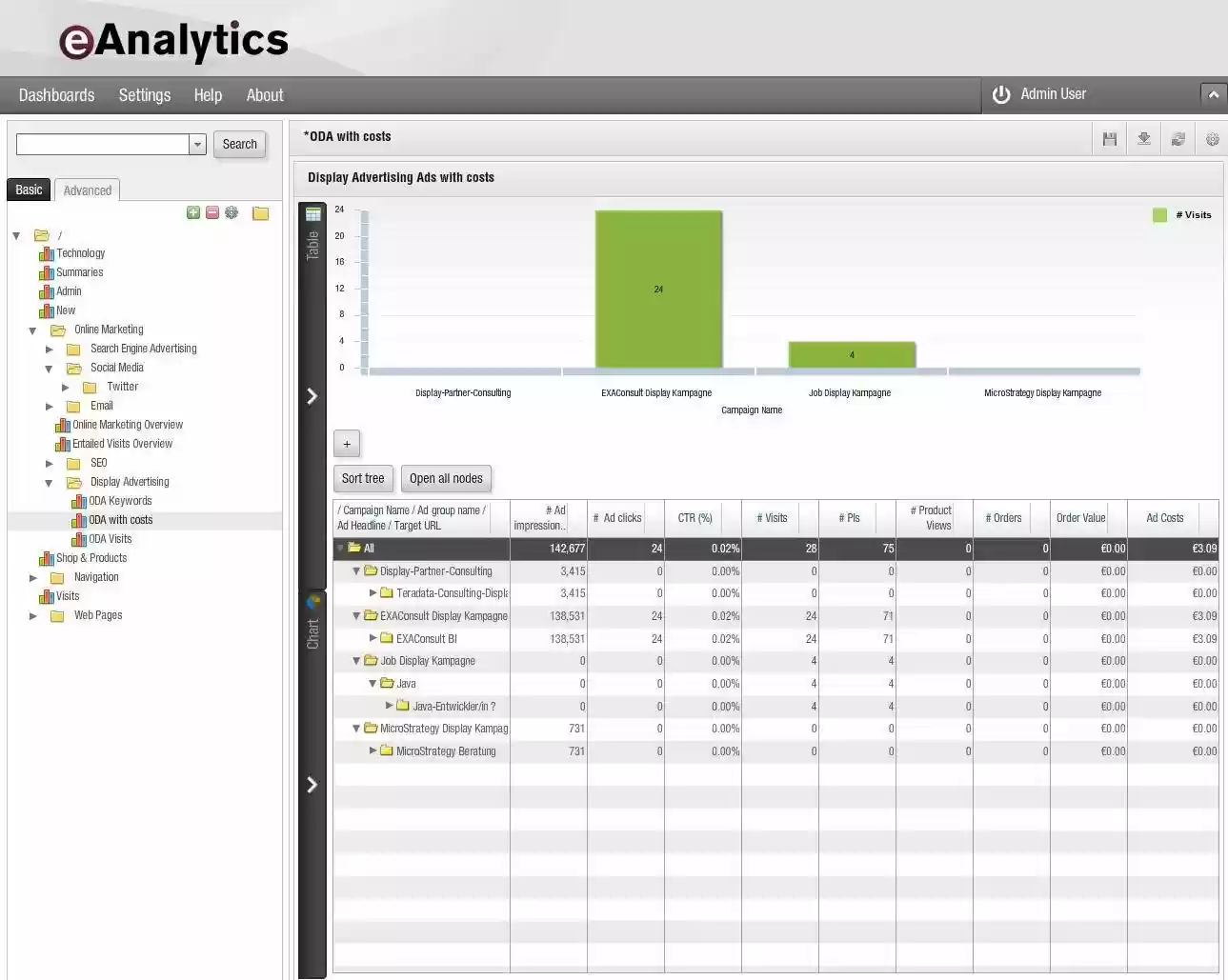Switch to Table view using the vertical tab
This screenshot has height=980, width=1228.
(312, 233)
